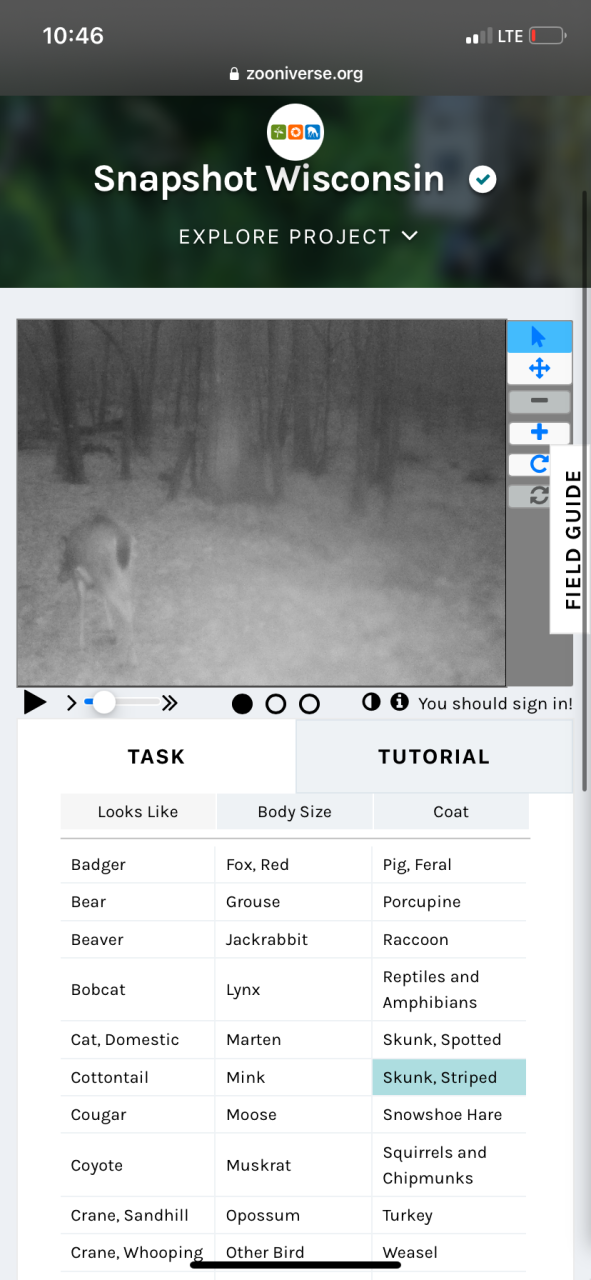
Task: Invert image colors with contrast icon
Action: (x=371, y=702)
